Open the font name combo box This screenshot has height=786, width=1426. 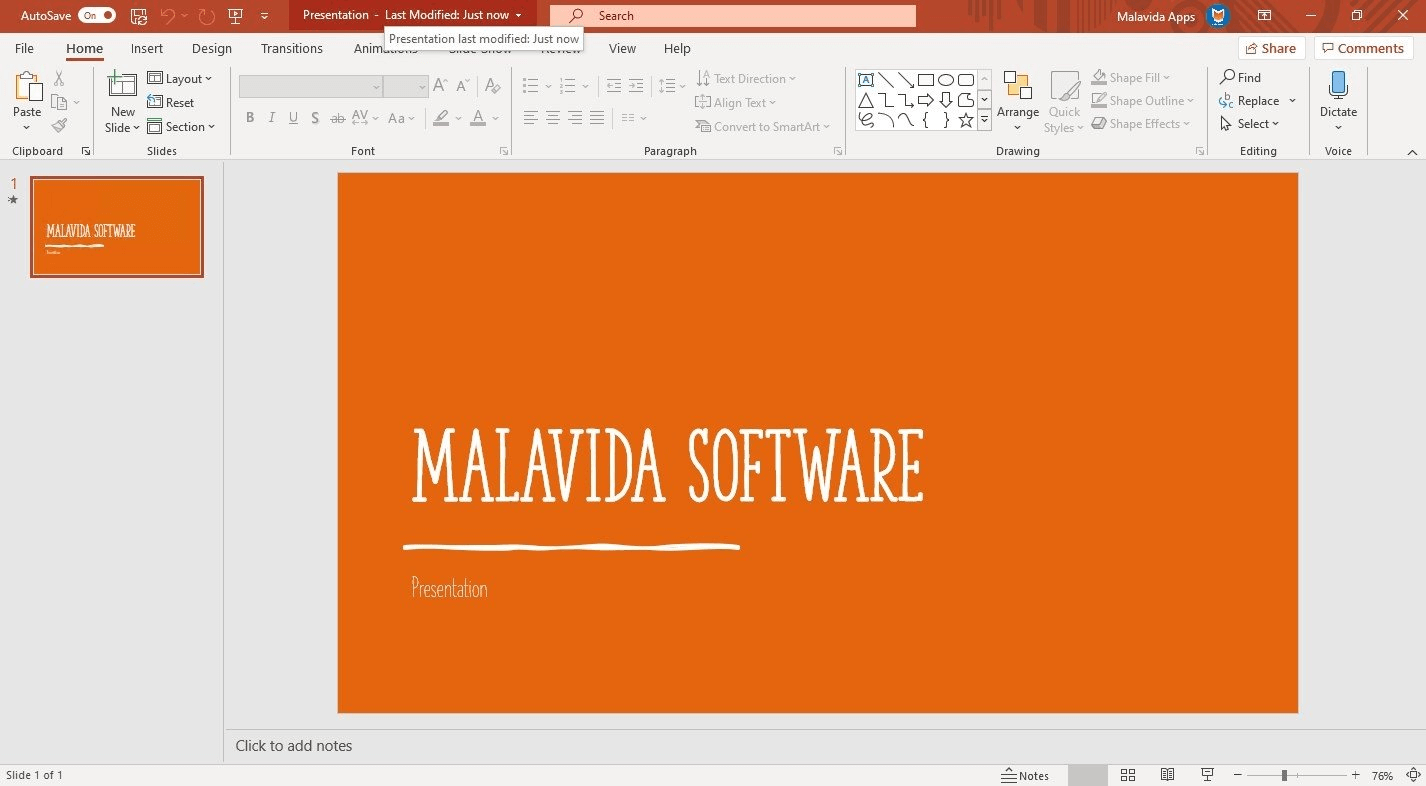coord(311,87)
